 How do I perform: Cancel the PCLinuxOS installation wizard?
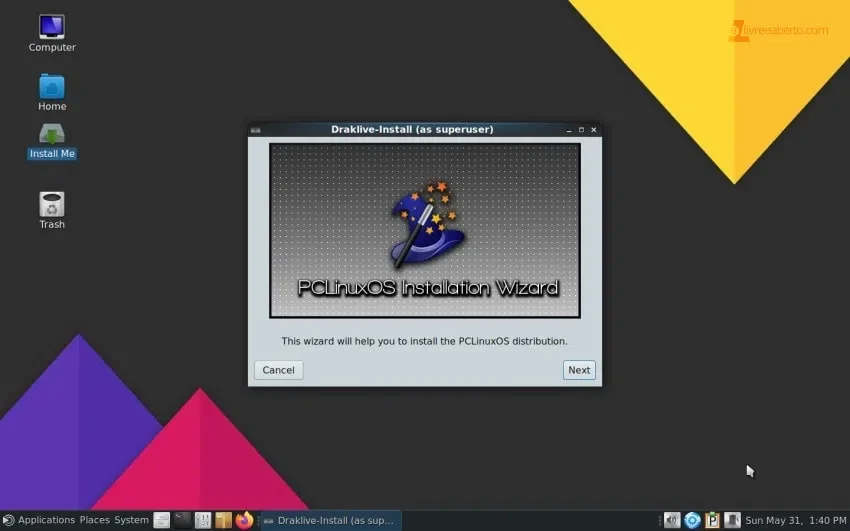pos(279,370)
